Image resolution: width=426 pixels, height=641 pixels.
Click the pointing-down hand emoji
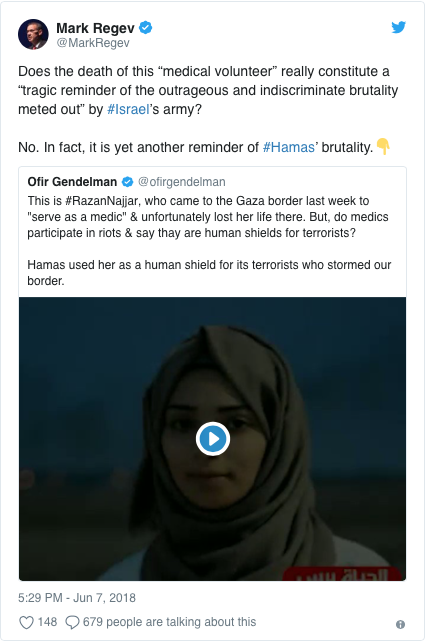point(383,146)
